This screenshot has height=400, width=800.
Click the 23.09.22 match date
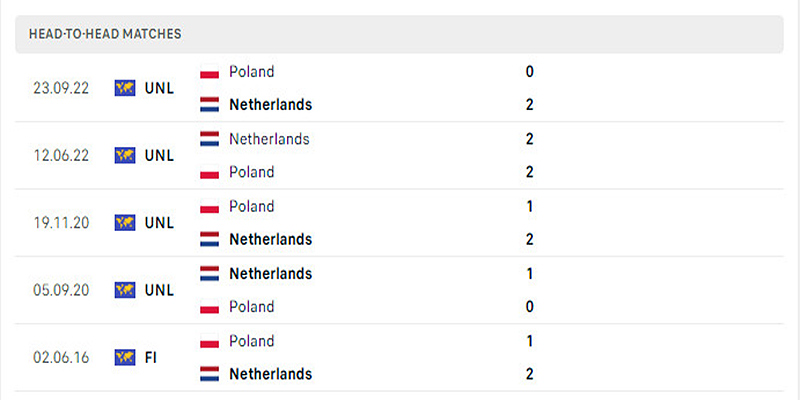coord(61,88)
